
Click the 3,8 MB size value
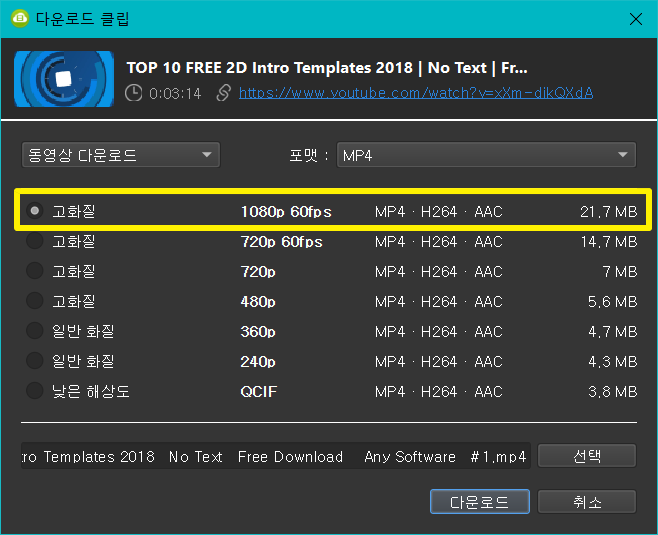(613, 391)
